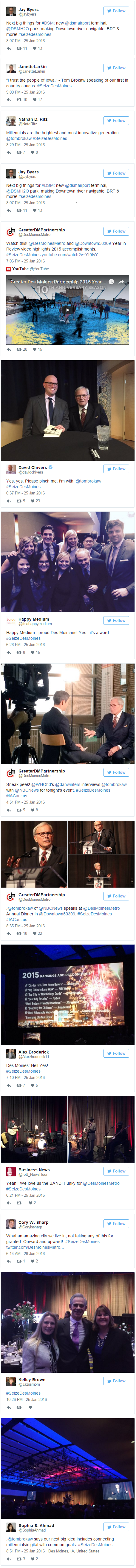Open the 2015 Rankings and Recognition photo
The image size is (136, 1568).
pyautogui.click(x=68, y=995)
